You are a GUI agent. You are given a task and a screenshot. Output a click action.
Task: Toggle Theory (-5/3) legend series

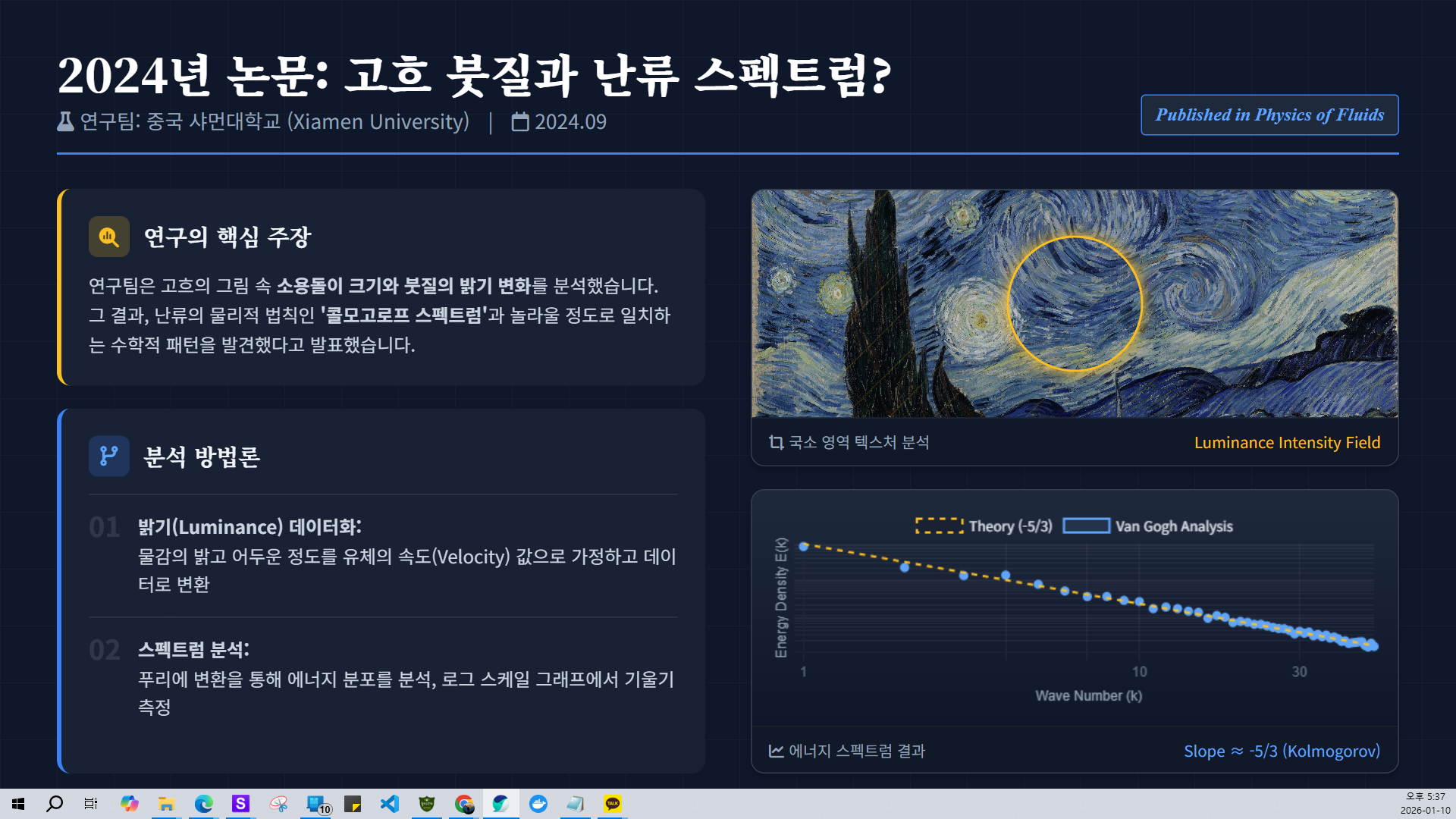(x=984, y=526)
